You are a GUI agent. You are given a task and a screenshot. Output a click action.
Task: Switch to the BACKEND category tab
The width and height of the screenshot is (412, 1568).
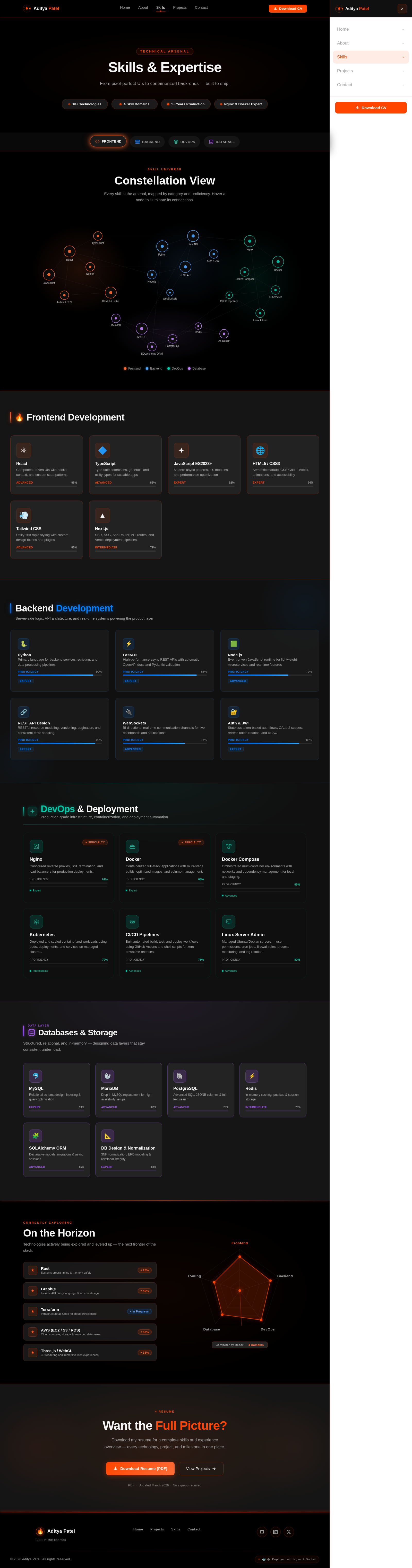(148, 142)
